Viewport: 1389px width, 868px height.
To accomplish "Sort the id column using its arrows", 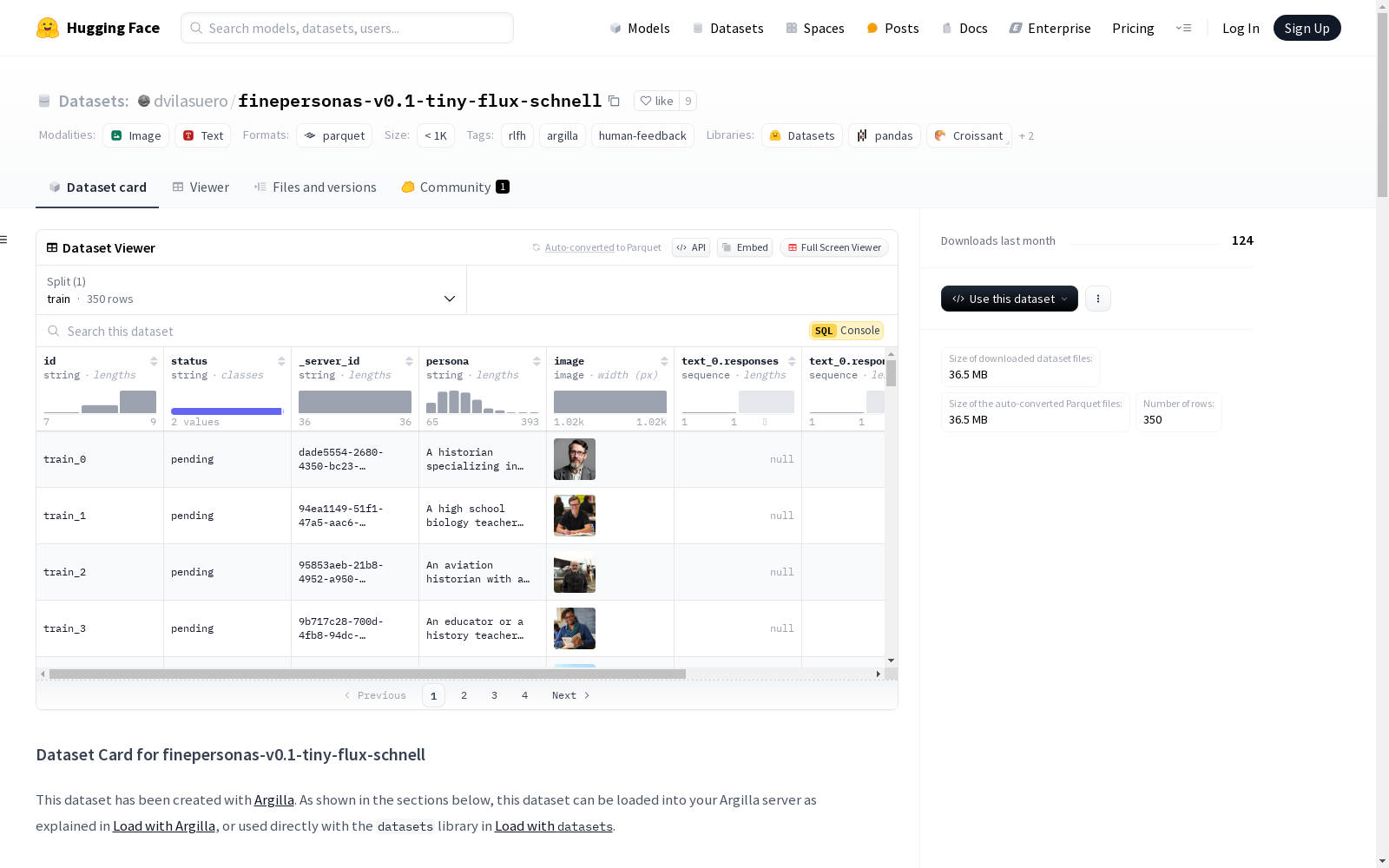I will click(x=154, y=361).
